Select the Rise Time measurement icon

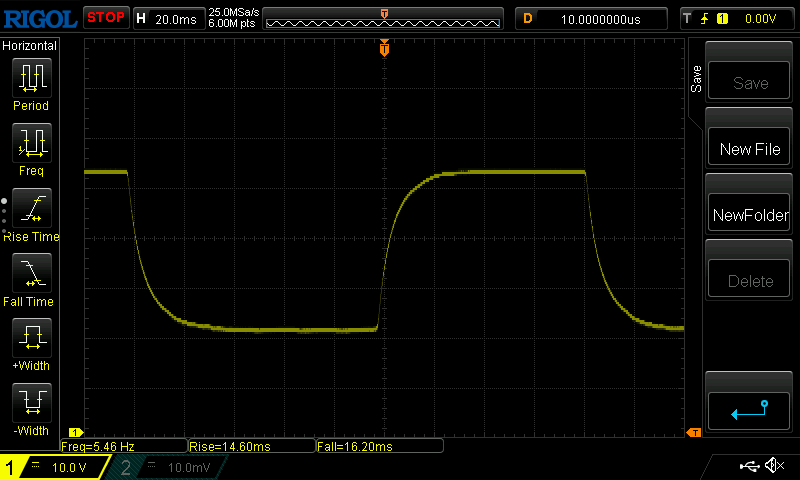[31, 209]
